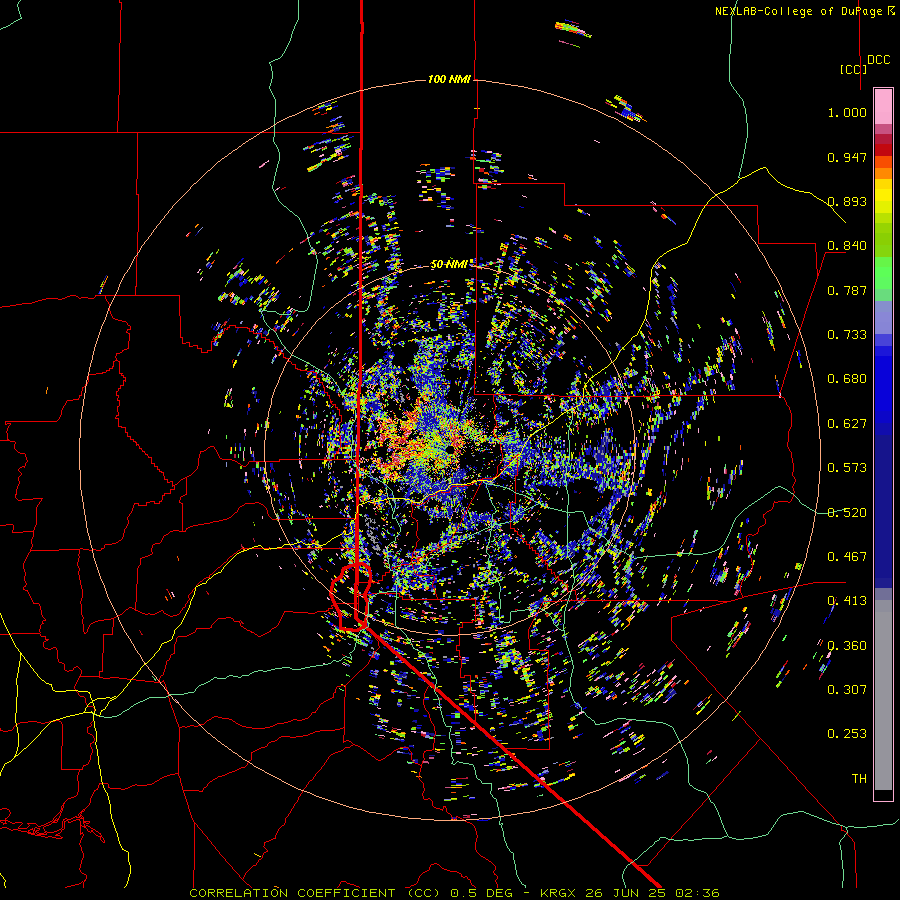Click the 0.467 colorbar value

(847, 557)
